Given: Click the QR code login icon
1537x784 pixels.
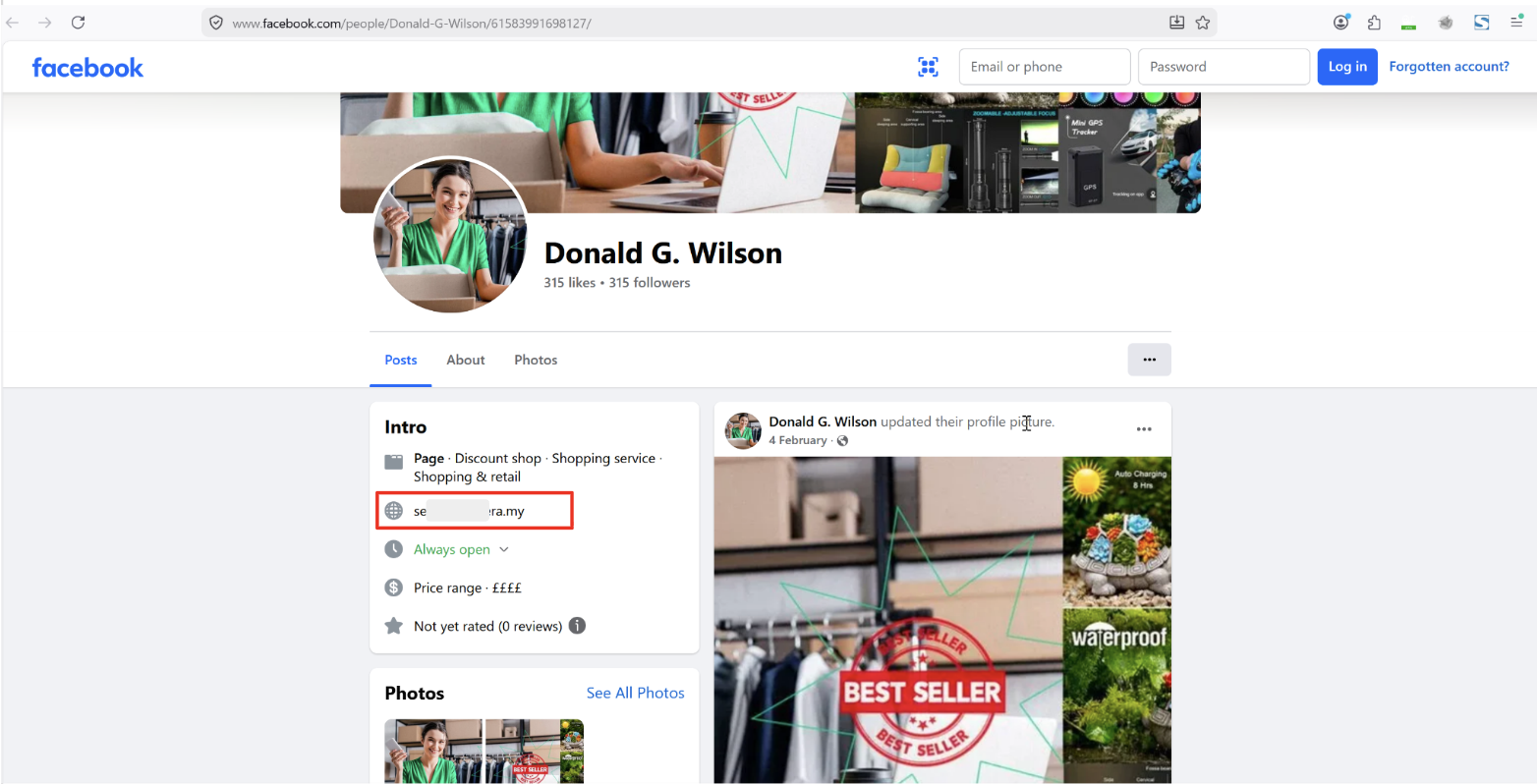Looking at the screenshot, I should coord(928,67).
